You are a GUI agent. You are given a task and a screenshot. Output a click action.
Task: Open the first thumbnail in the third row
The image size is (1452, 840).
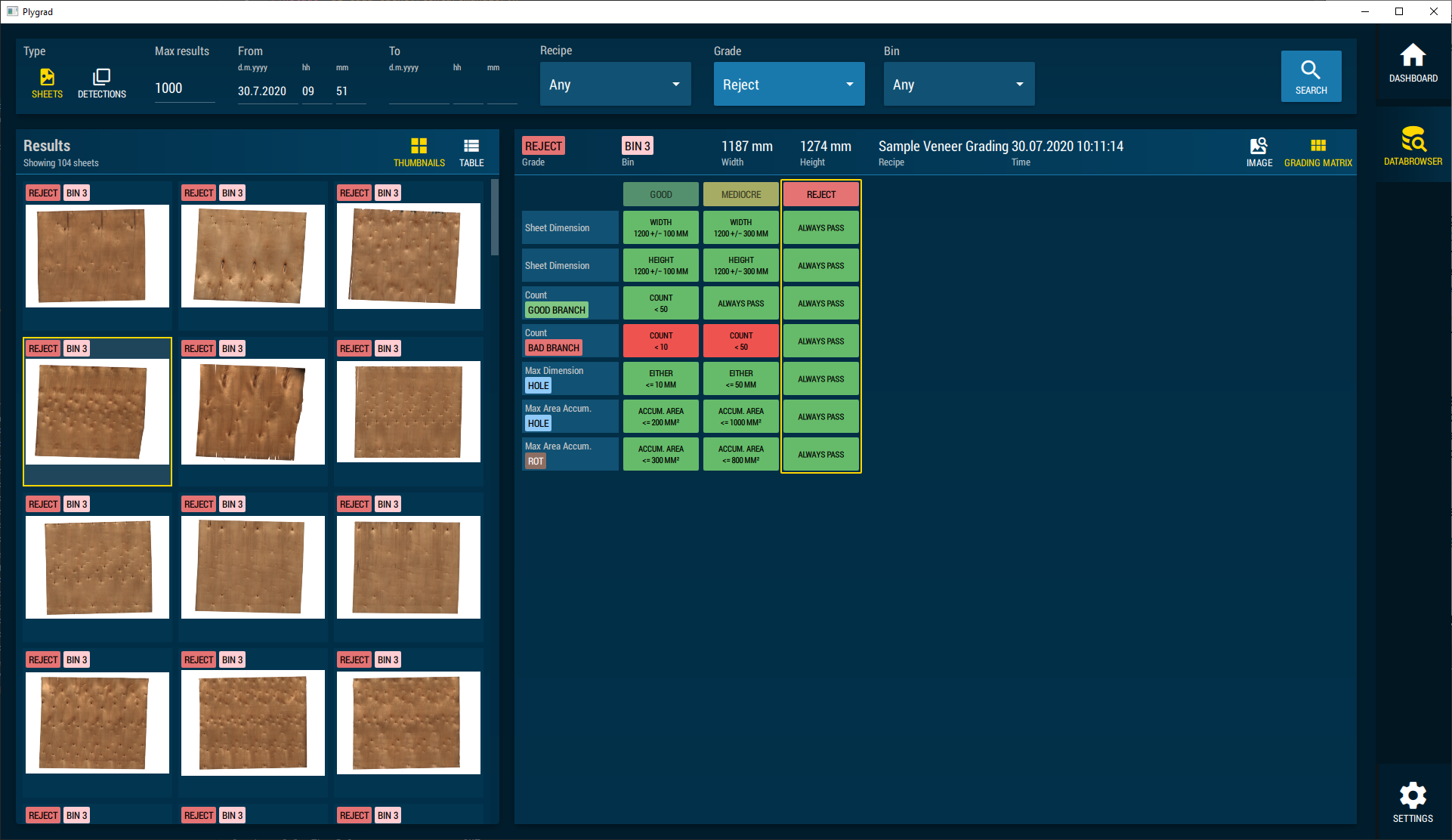tap(97, 567)
